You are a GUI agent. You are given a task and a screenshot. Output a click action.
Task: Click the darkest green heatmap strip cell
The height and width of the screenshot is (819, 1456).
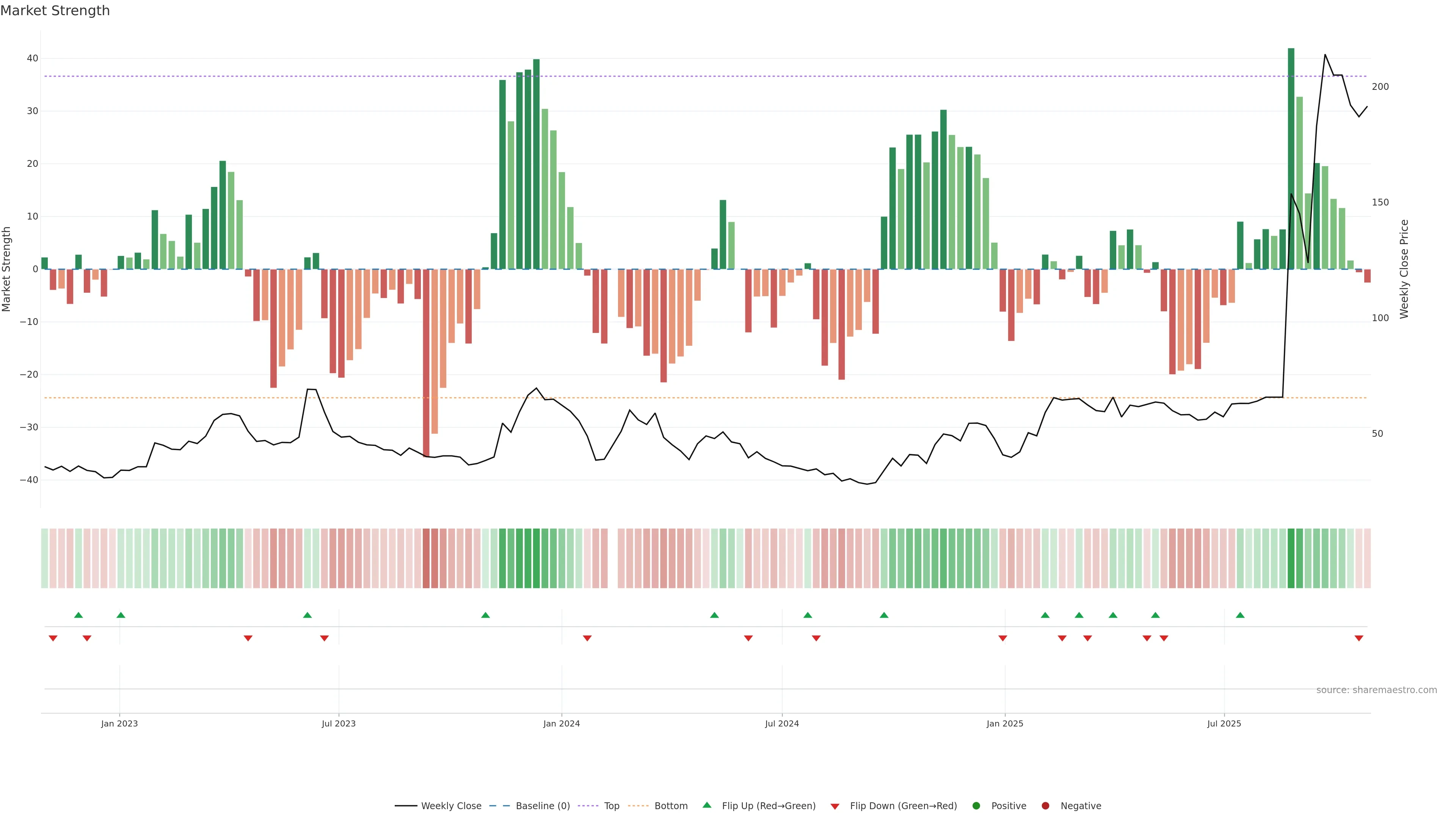pos(1291,558)
